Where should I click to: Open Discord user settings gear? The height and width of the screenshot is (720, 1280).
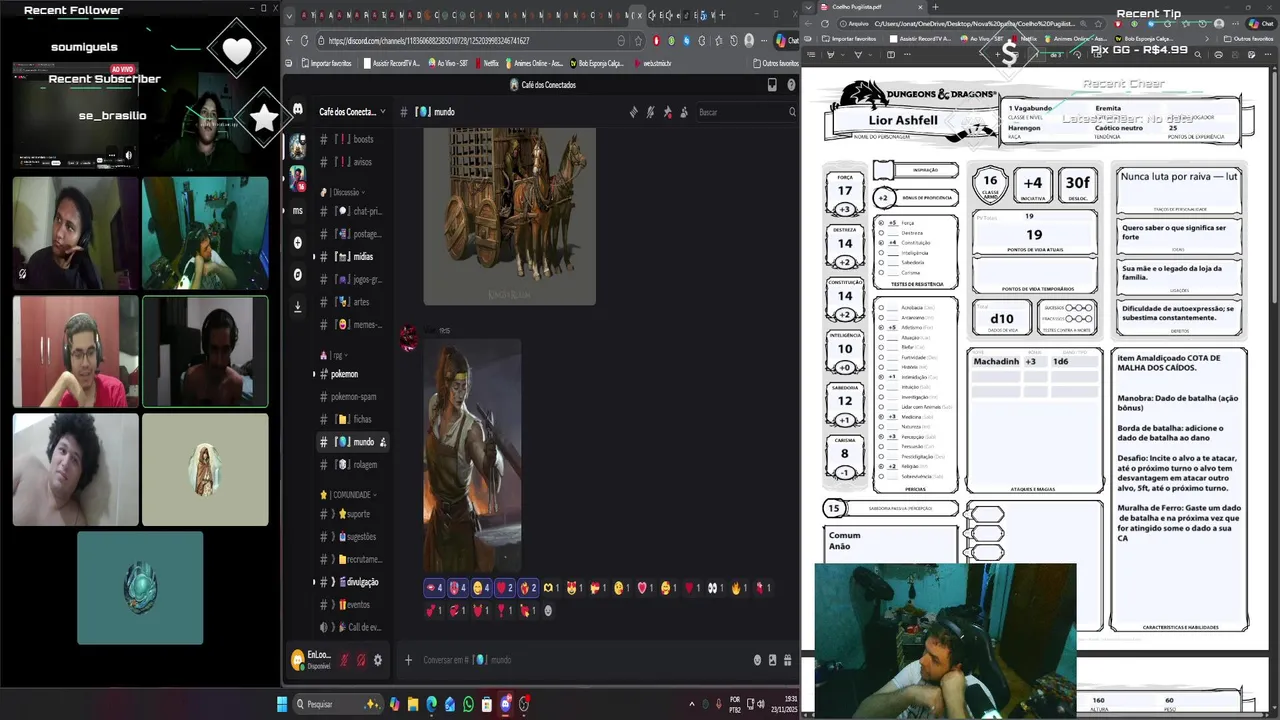(x=378, y=660)
